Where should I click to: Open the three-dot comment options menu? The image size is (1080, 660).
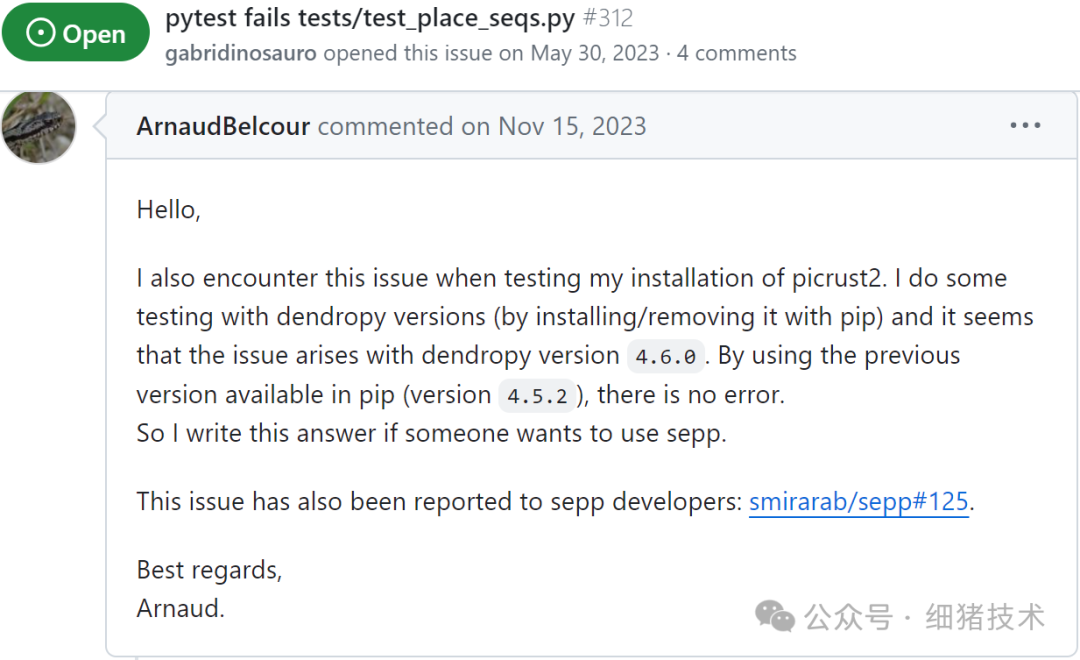pos(1025,126)
